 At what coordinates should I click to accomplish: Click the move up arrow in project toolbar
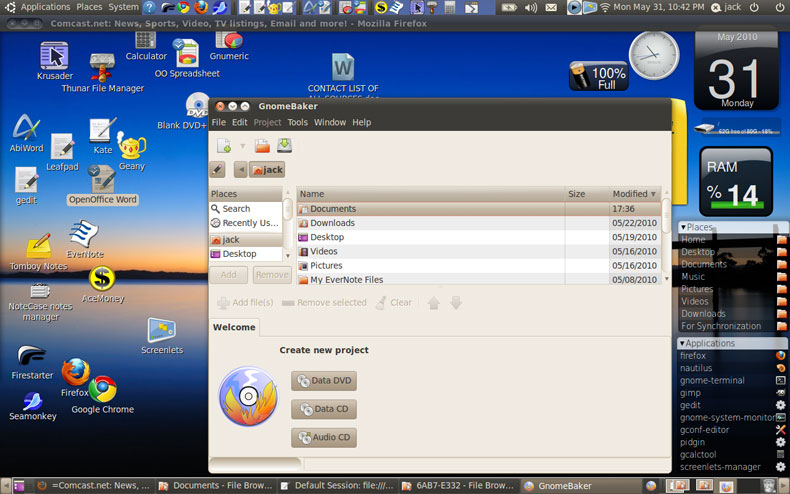click(433, 303)
